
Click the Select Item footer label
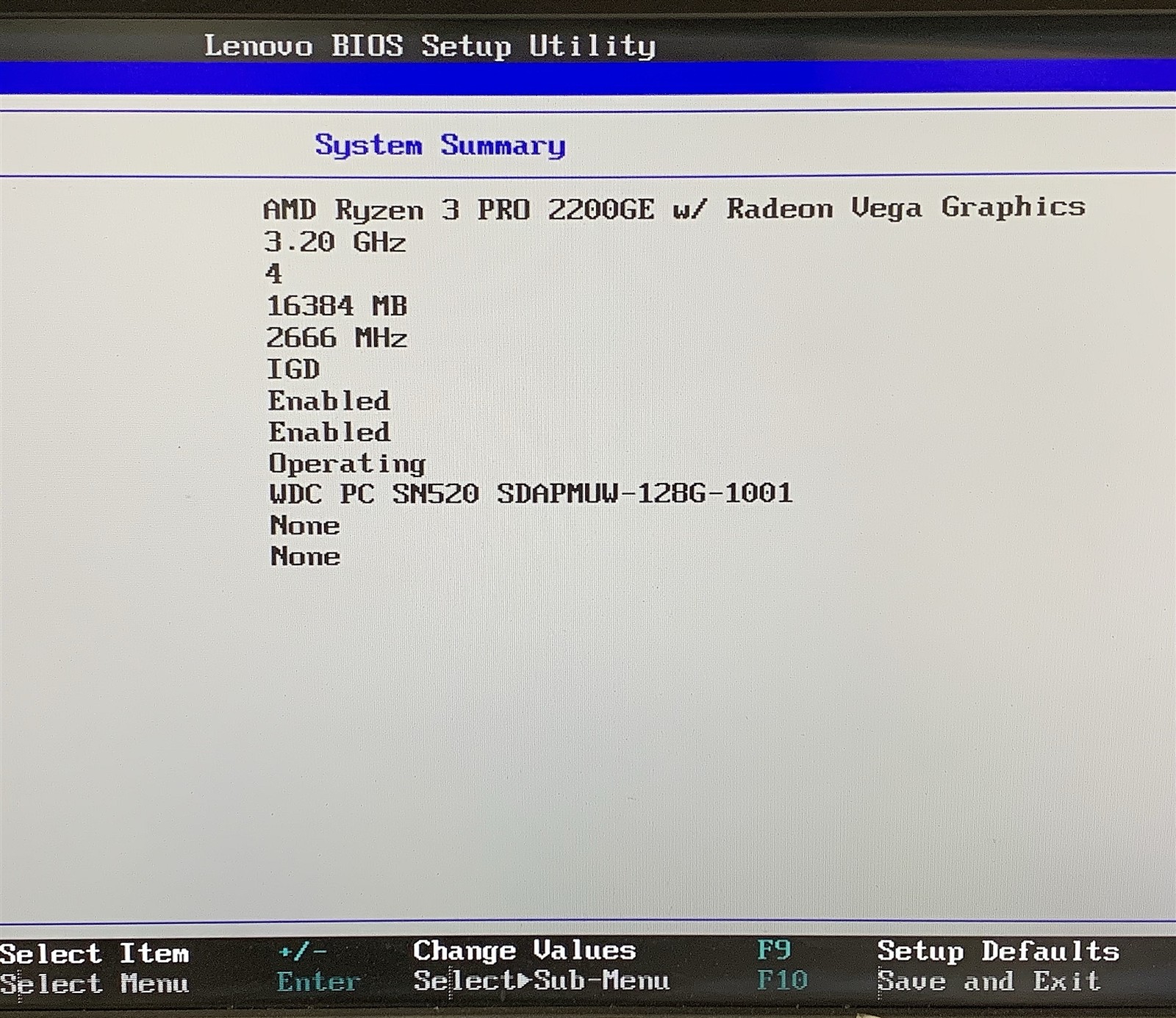tap(95, 953)
